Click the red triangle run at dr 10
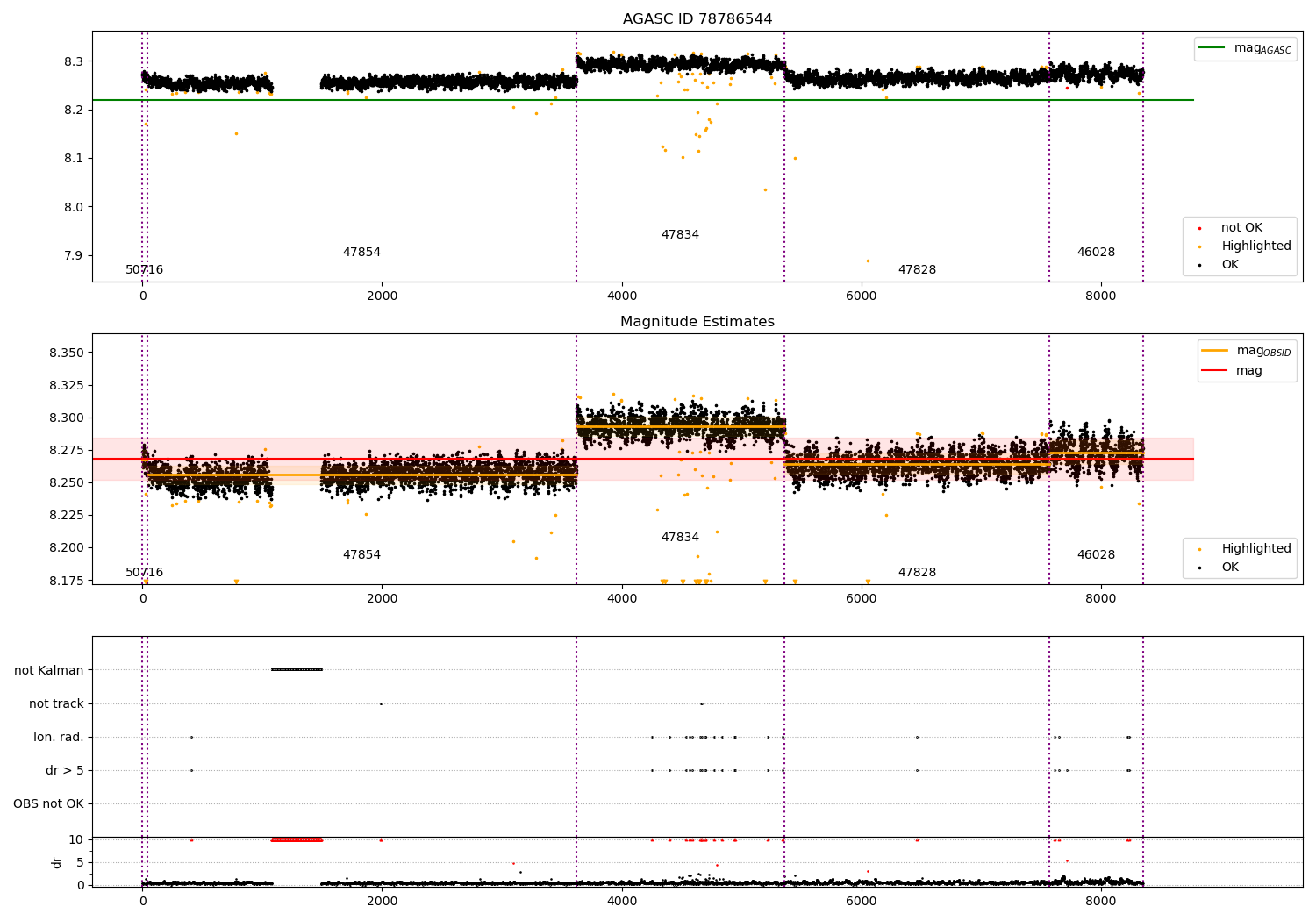Image resolution: width=1316 pixels, height=921 pixels. tap(297, 839)
